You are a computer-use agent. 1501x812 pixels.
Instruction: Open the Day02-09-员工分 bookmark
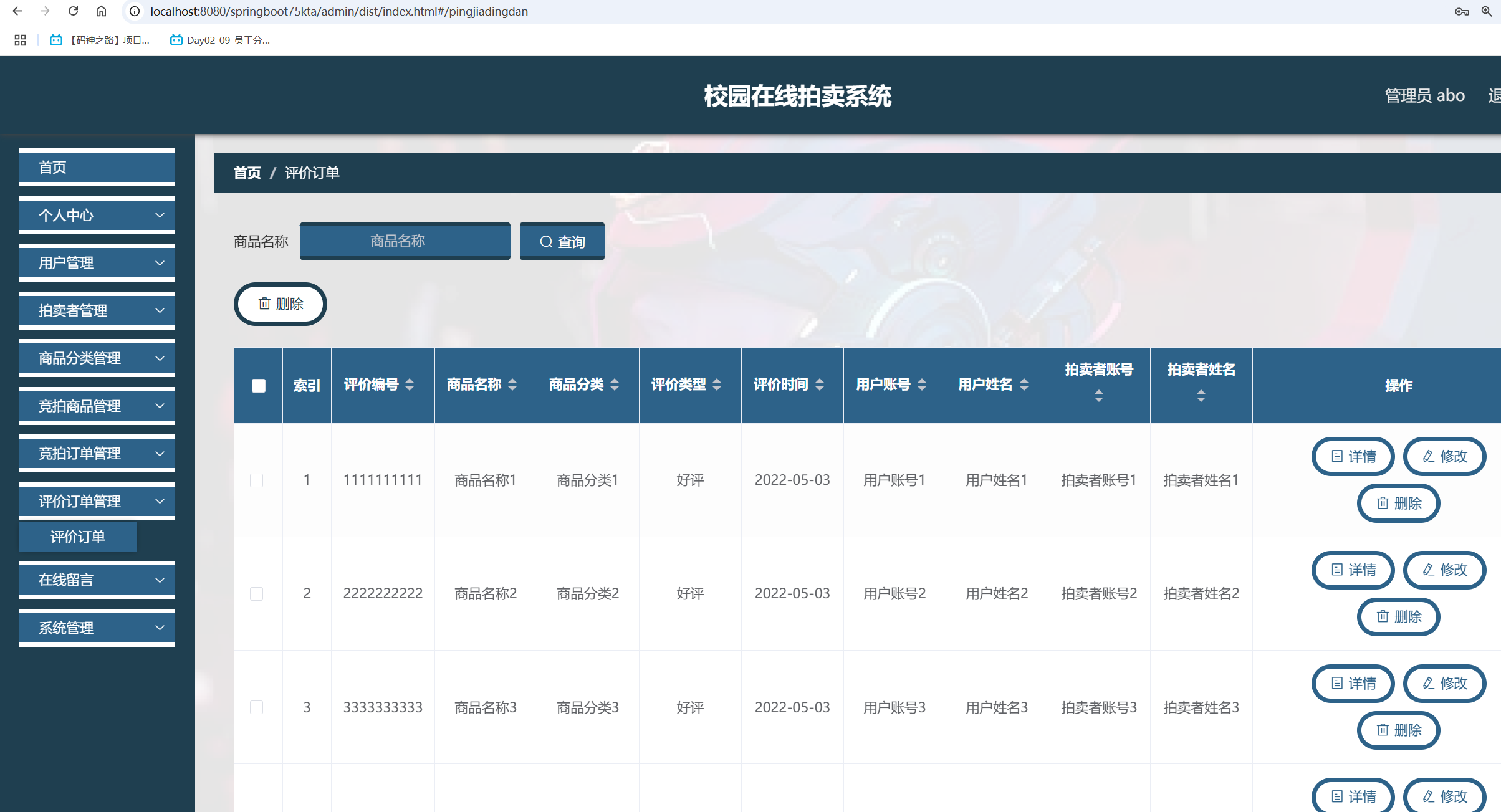point(219,40)
